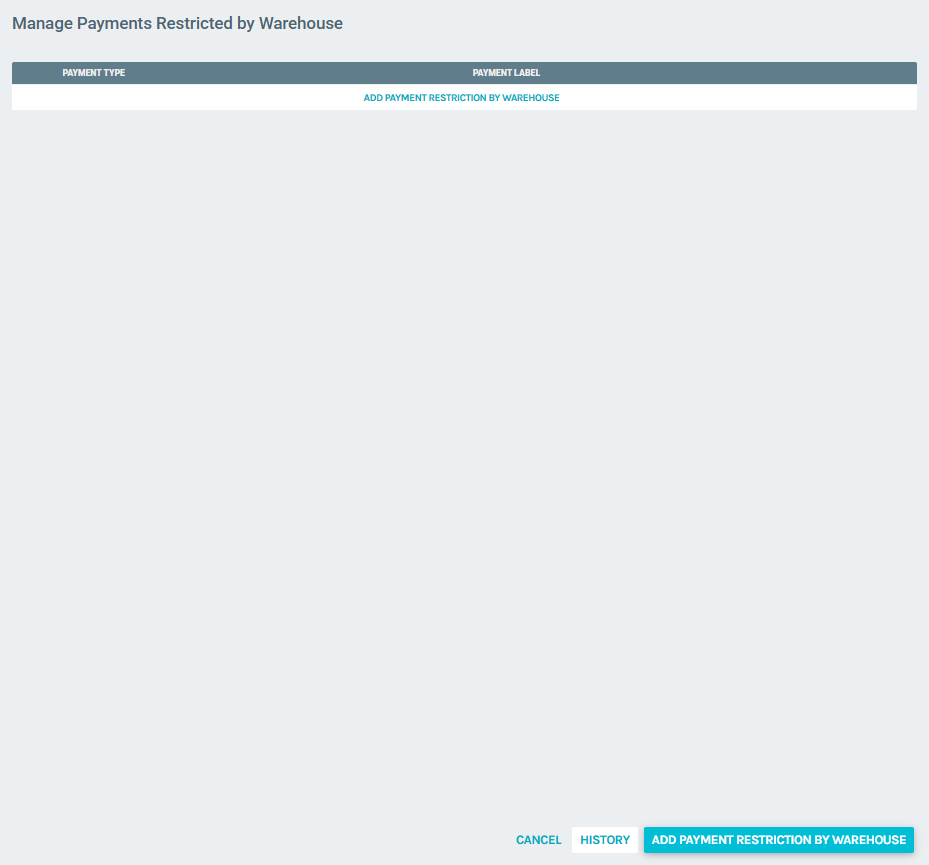Image resolution: width=929 pixels, height=865 pixels.
Task: Sort by the Payment Type column header
Action: pyautogui.click(x=93, y=73)
